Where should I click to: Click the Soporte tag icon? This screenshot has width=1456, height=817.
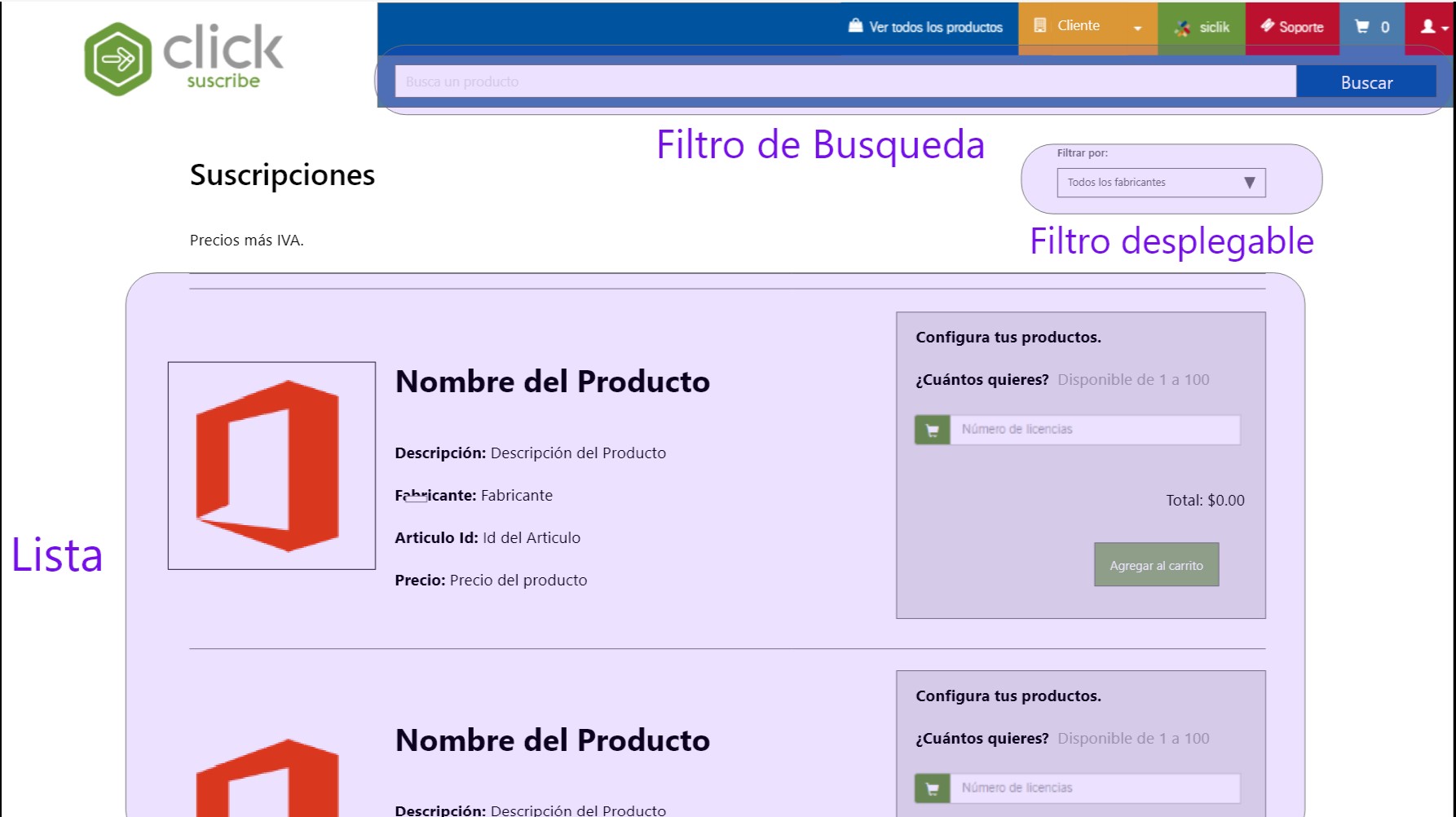pyautogui.click(x=1268, y=25)
